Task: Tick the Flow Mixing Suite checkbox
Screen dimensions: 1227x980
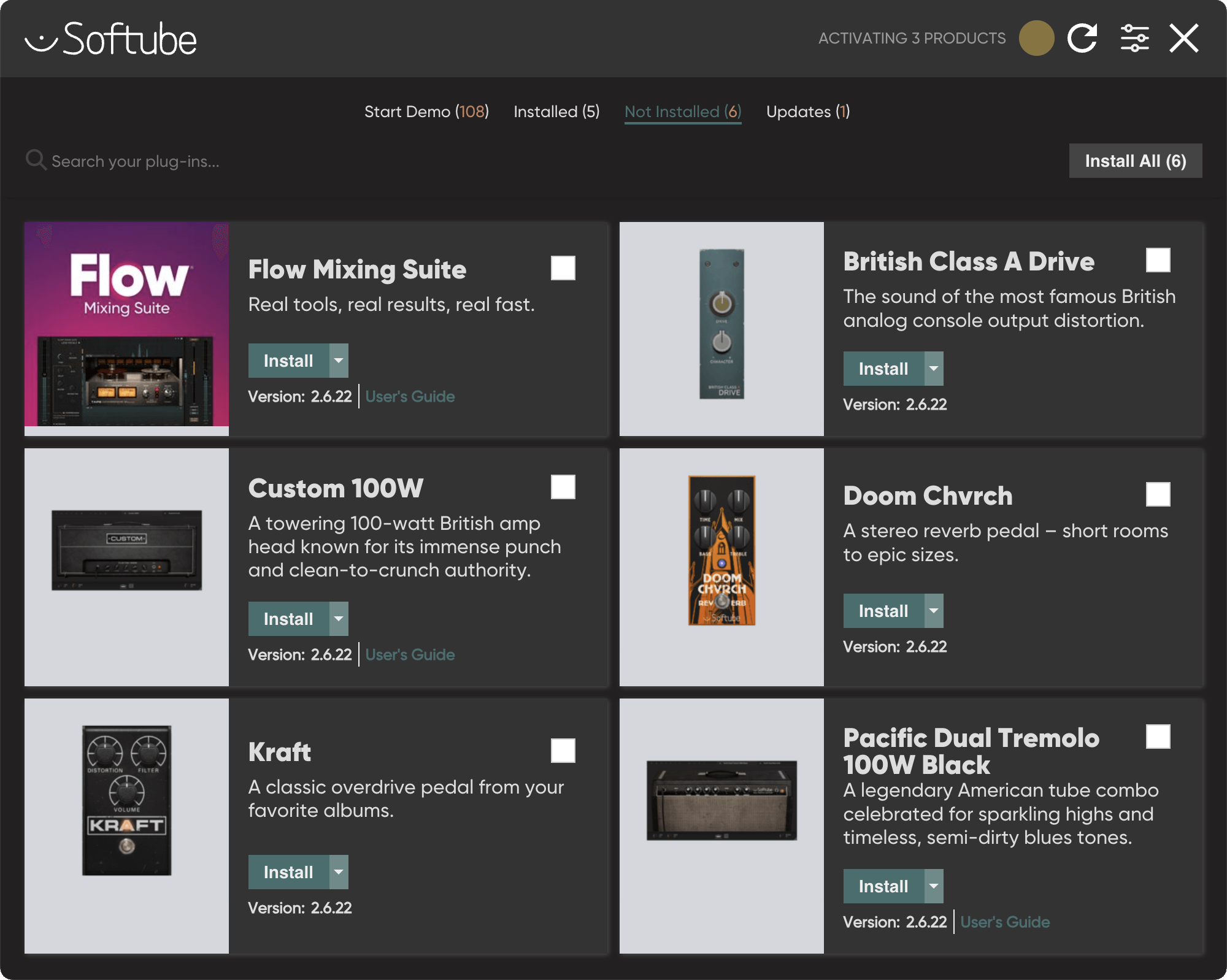Action: pos(563,268)
